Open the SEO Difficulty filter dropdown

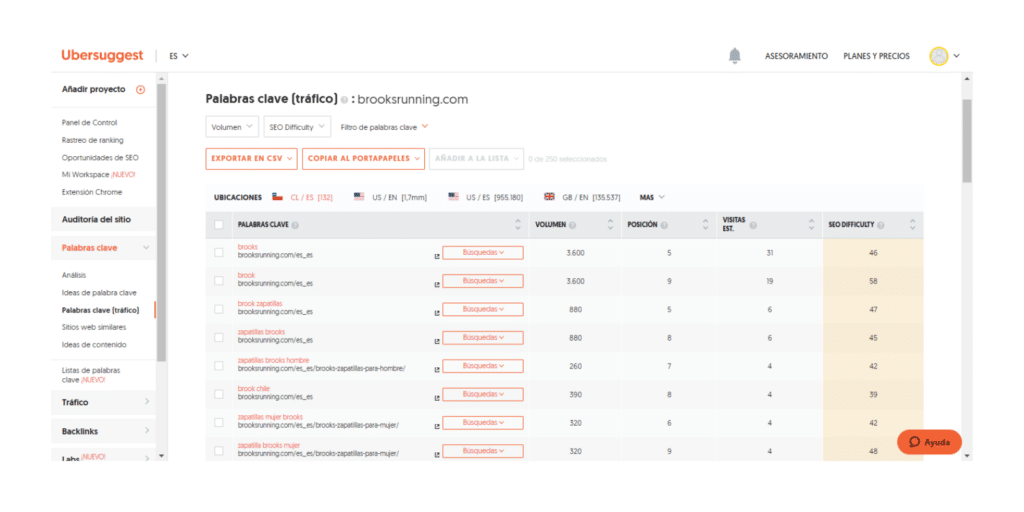(x=297, y=127)
